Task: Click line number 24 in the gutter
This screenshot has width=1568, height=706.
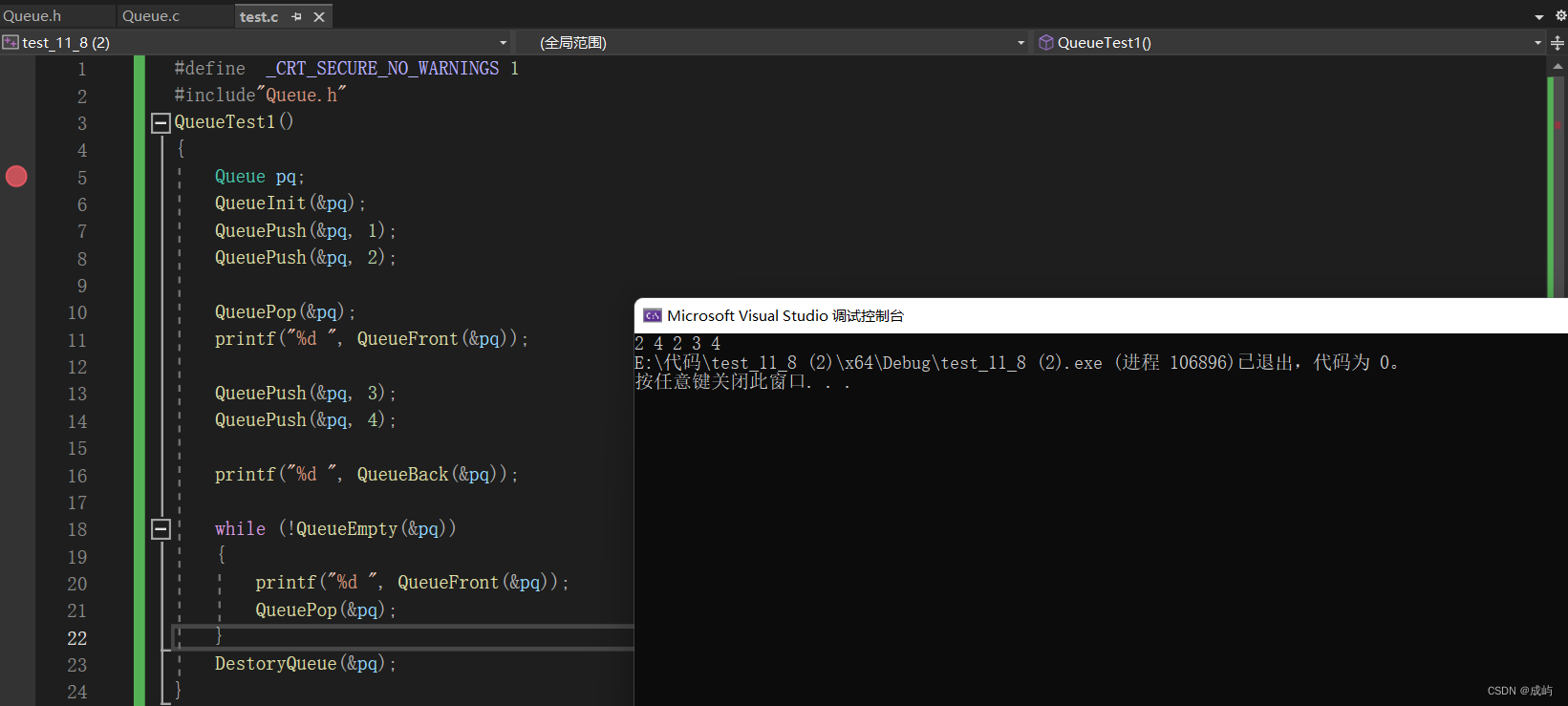Action: (77, 692)
